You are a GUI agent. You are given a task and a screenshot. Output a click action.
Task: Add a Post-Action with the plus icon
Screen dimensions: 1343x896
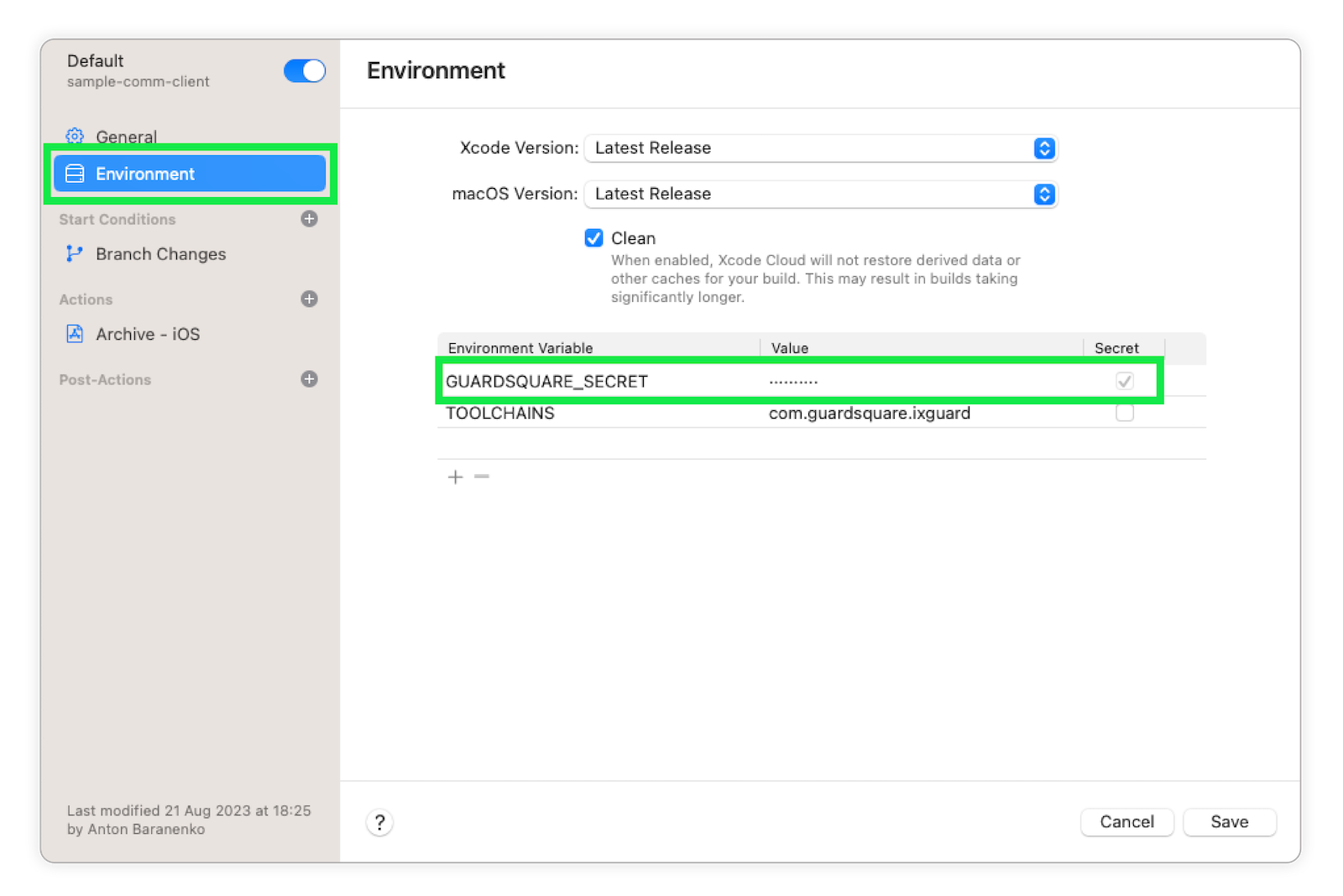309,379
